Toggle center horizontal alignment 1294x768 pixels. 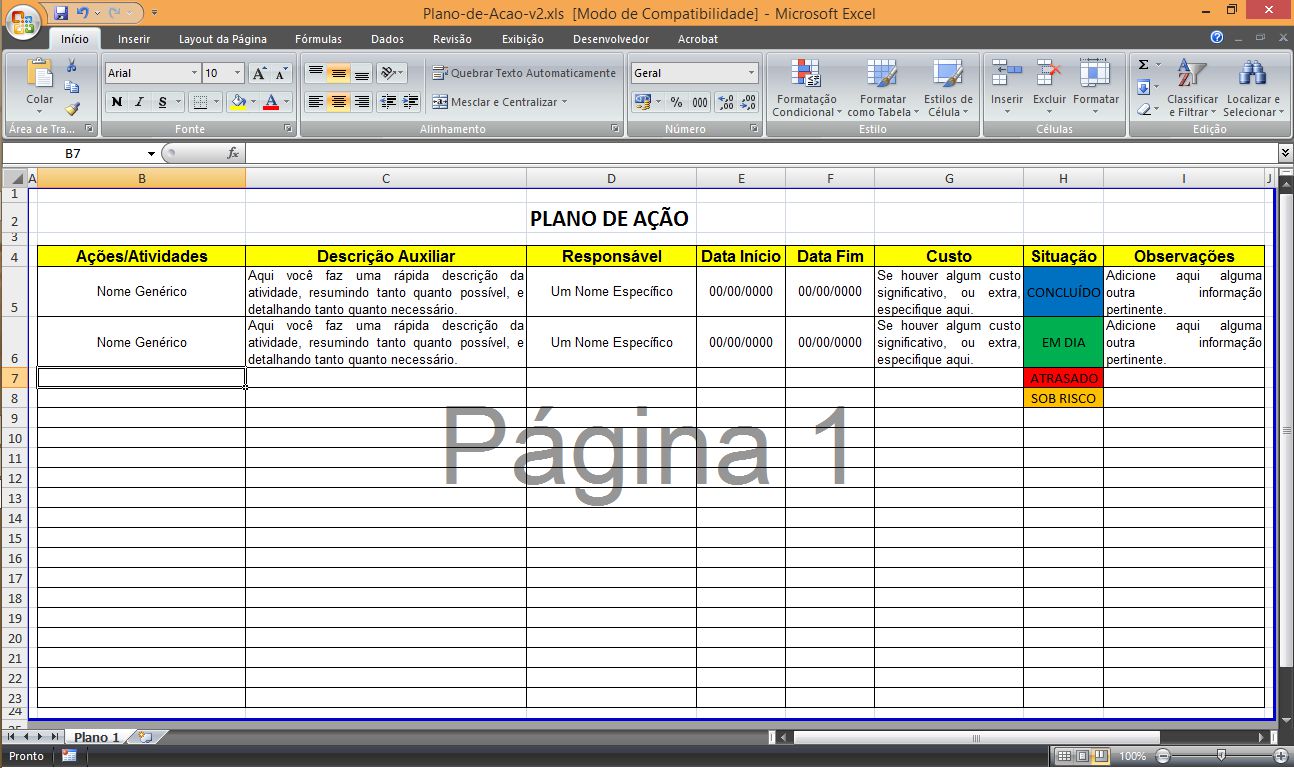pos(339,102)
